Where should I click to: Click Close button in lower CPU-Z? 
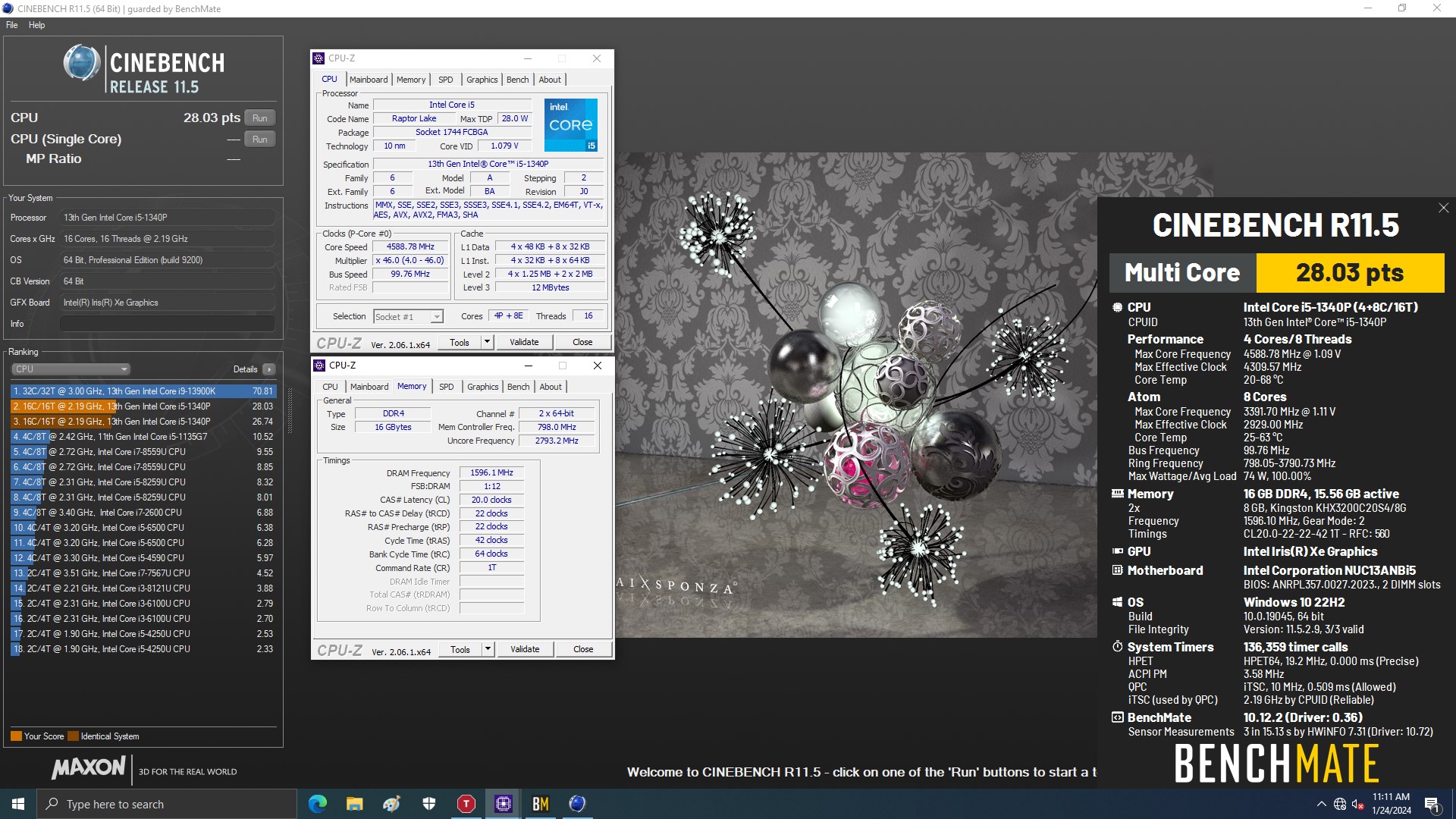[583, 649]
